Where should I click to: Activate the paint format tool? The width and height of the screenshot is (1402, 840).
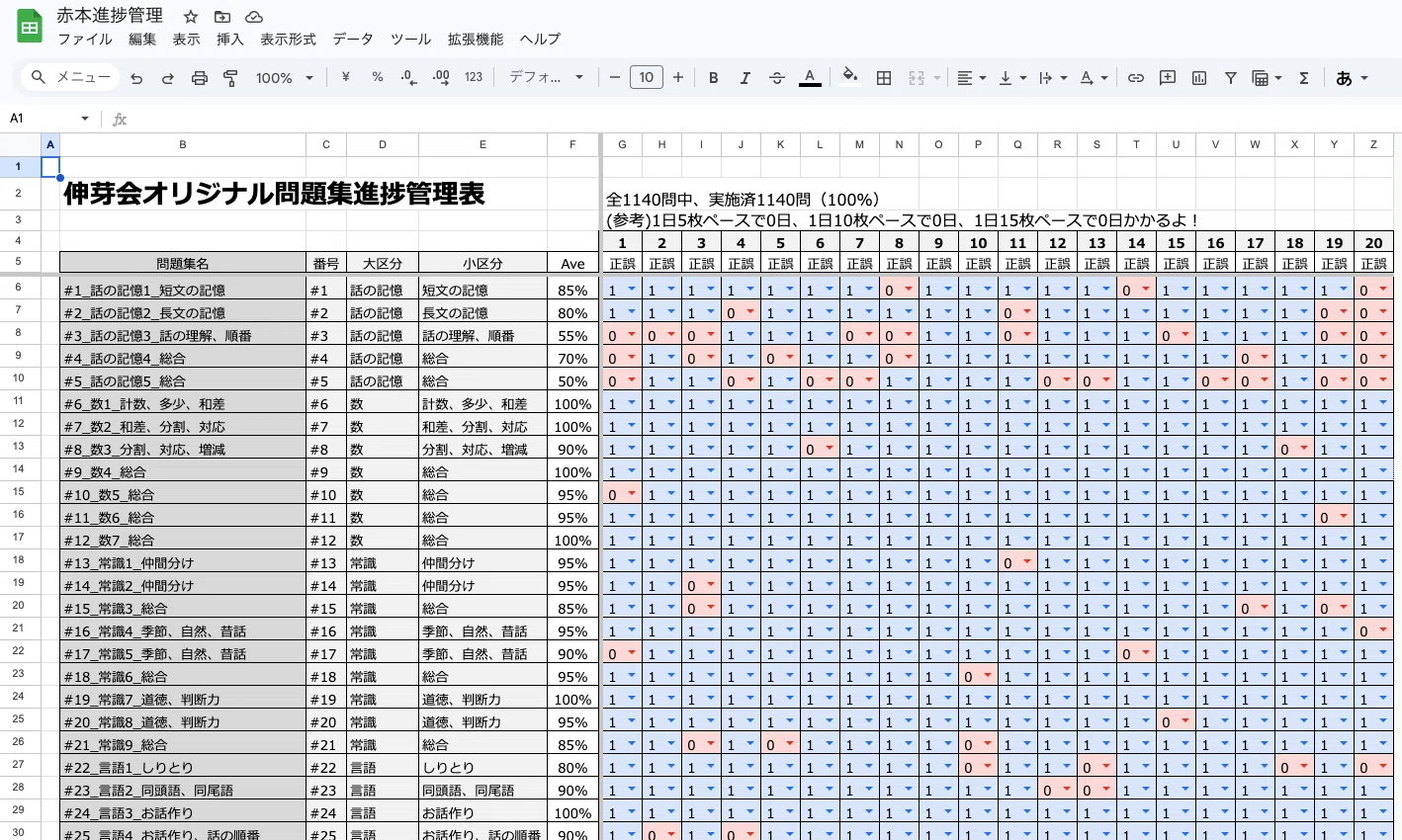pos(231,78)
